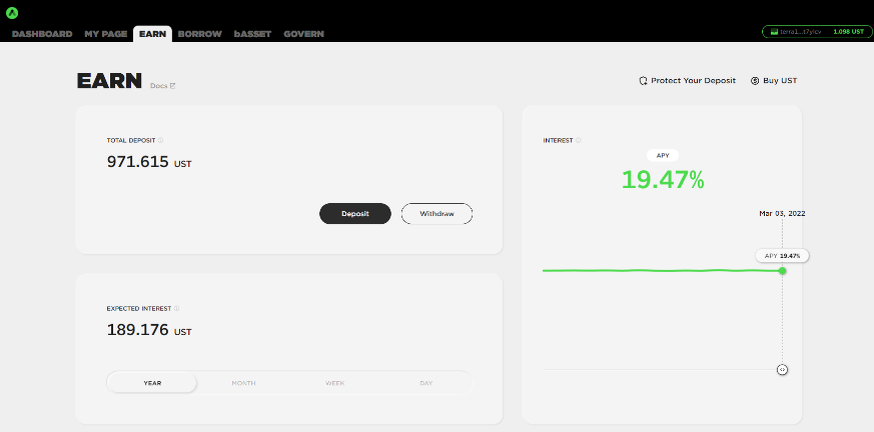Select the EARN tab
Screen dimensions: 874x432
152,34
